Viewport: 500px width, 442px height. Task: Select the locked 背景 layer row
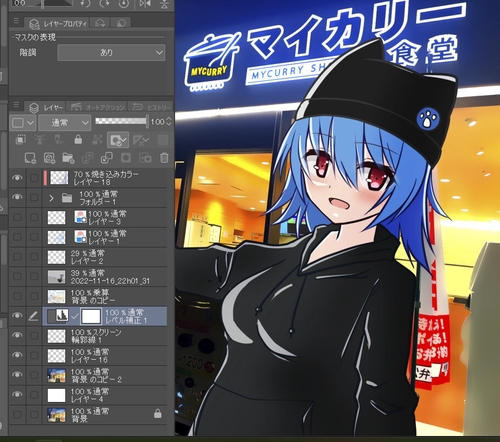pyautogui.click(x=105, y=414)
